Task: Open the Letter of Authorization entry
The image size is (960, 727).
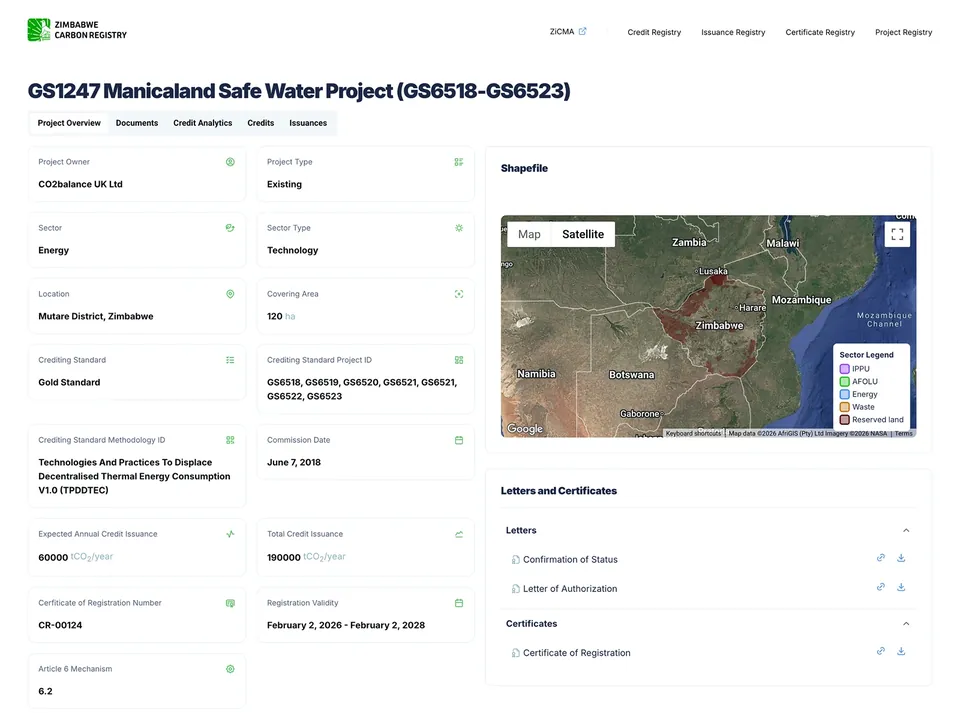Action: [570, 589]
